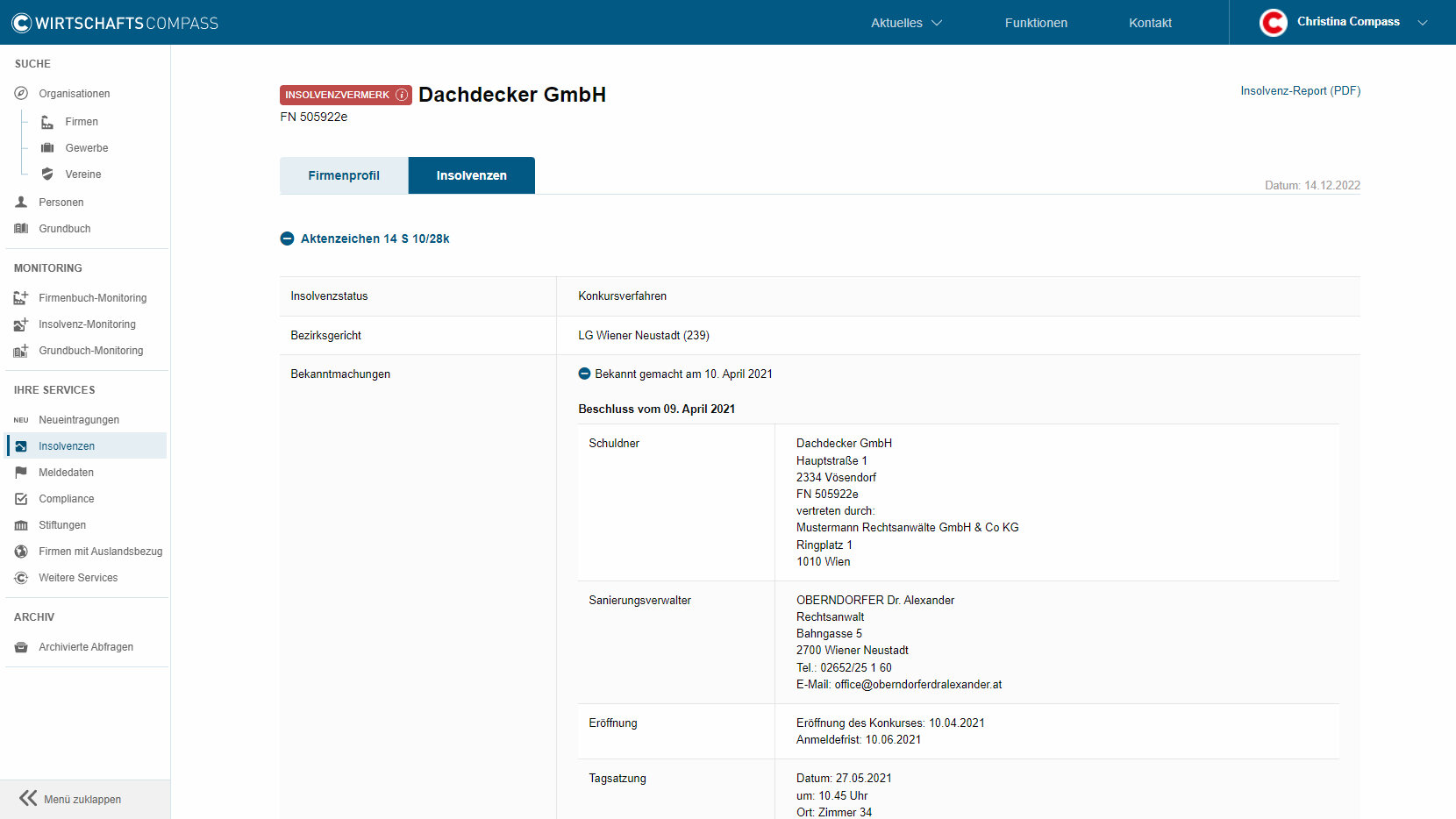Open the Aktuelles dropdown menu
1456x819 pixels.
906,23
